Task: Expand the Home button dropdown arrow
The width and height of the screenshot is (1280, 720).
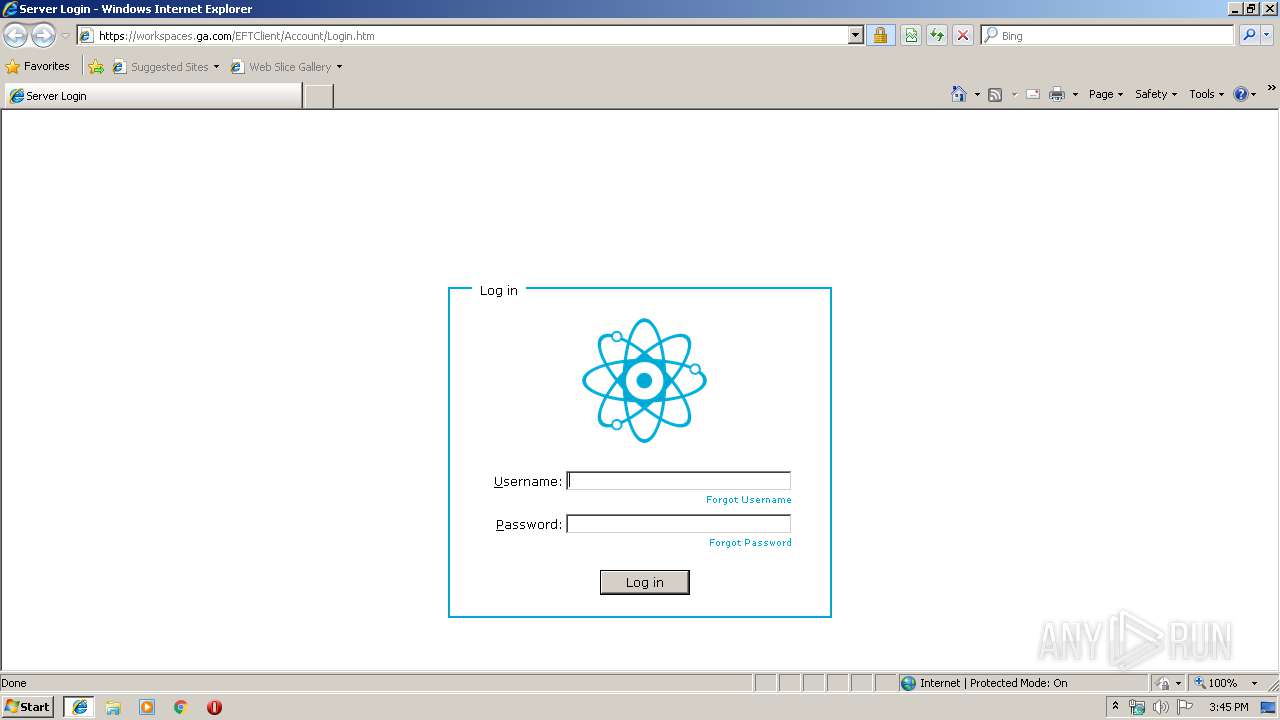Action: coord(977,95)
